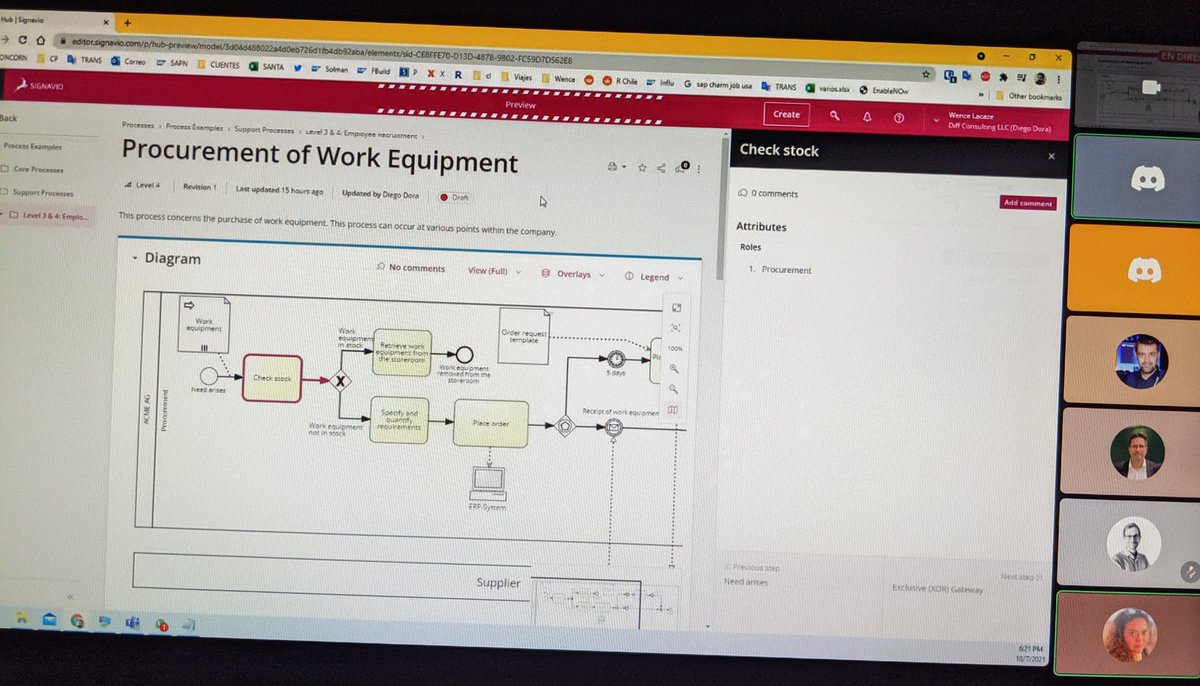1200x686 pixels.
Task: Open the Core Processes folder in sidebar
Action: [x=34, y=169]
